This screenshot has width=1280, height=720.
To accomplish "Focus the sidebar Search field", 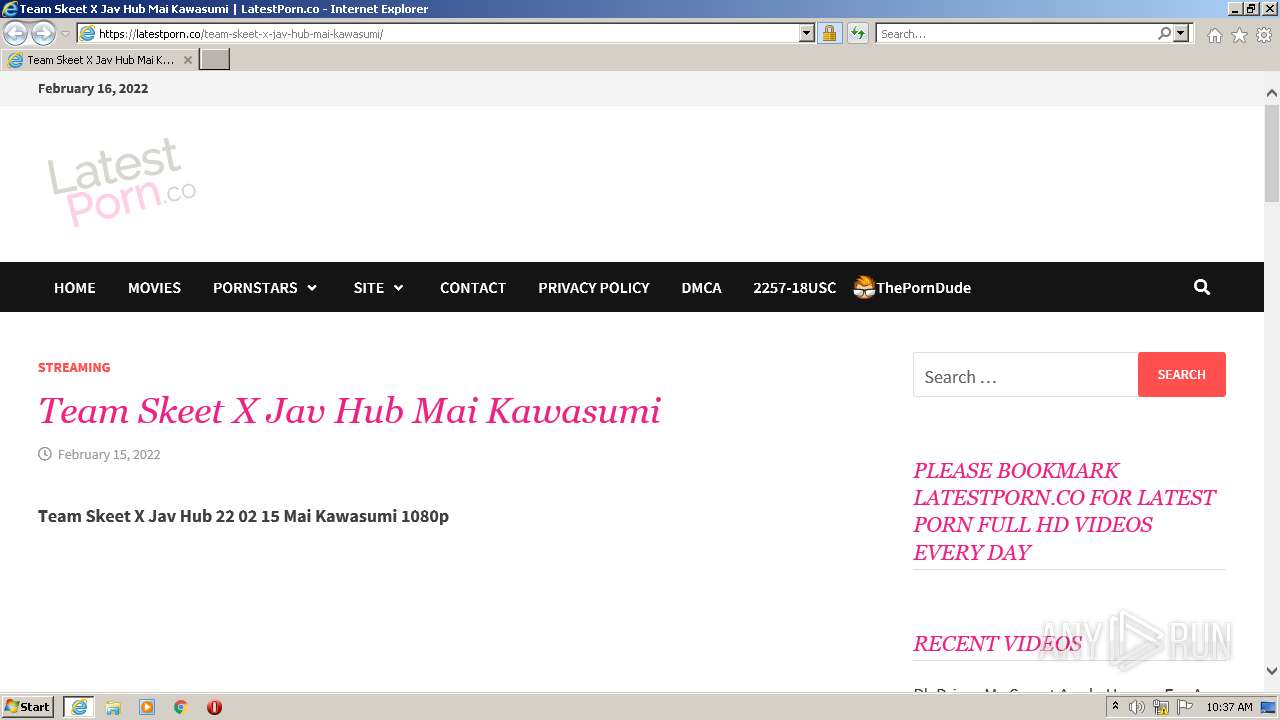I will [x=1025, y=376].
